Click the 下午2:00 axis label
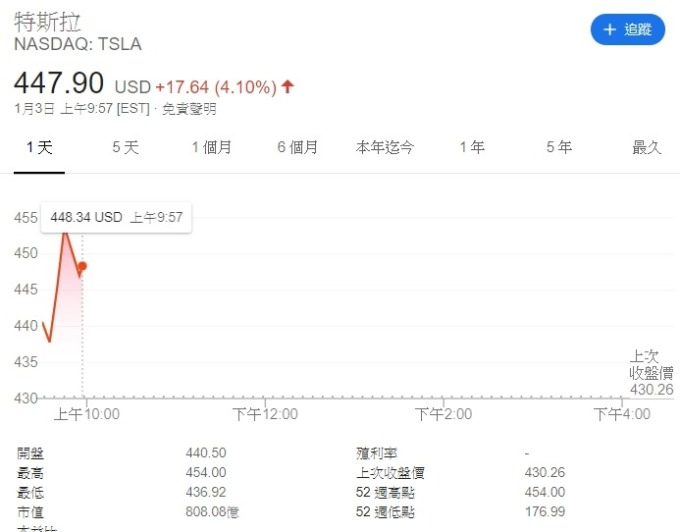Viewport: 680px width, 532px height. [x=443, y=414]
